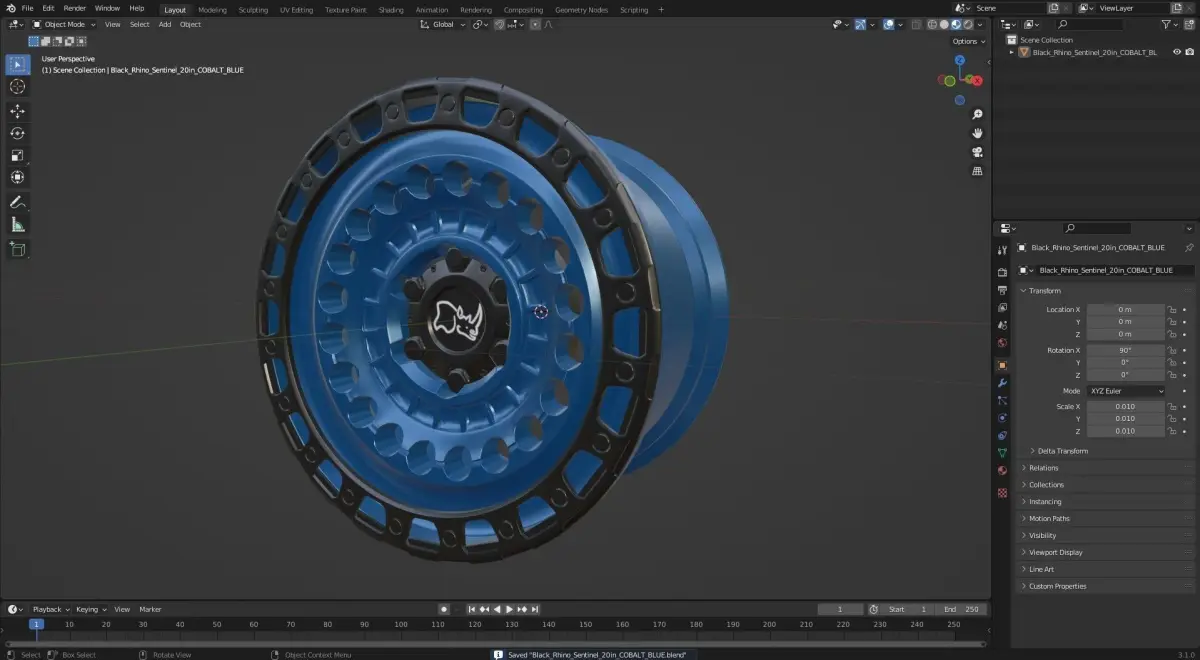Open rotation Mode XYZ Euler dropdown
This screenshot has height=660, width=1200.
pyautogui.click(x=1126, y=391)
